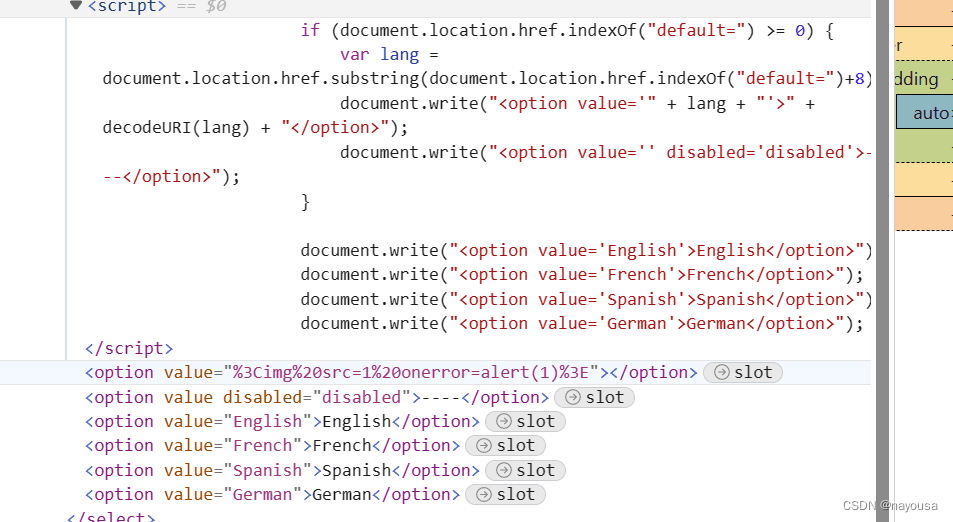Click the closing /script tag
Image resolution: width=953 pixels, height=522 pixels.
[x=129, y=348]
